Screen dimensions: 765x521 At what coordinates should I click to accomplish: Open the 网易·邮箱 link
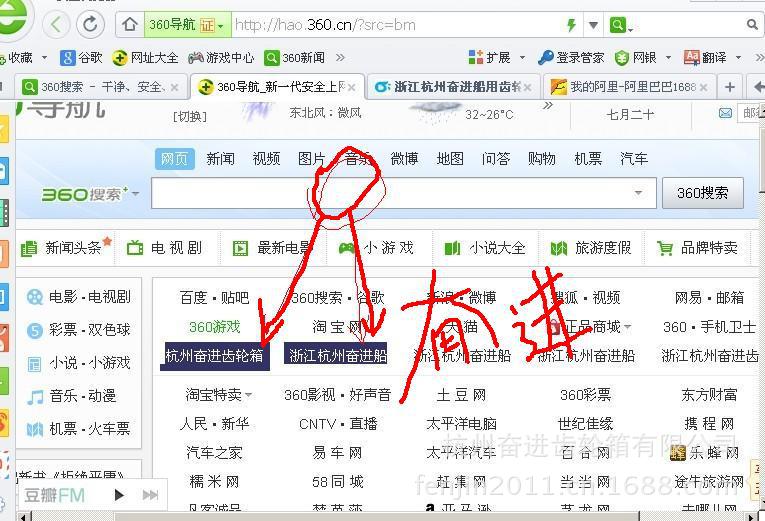pos(709,297)
